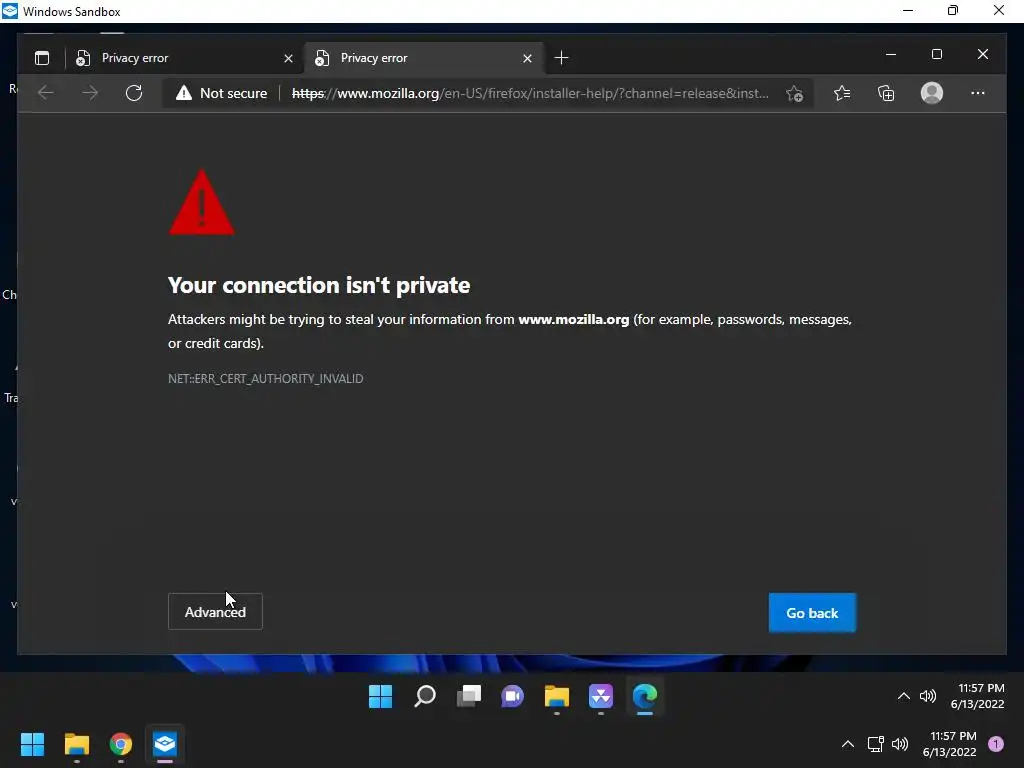Click the Advanced button

pyautogui.click(x=215, y=611)
